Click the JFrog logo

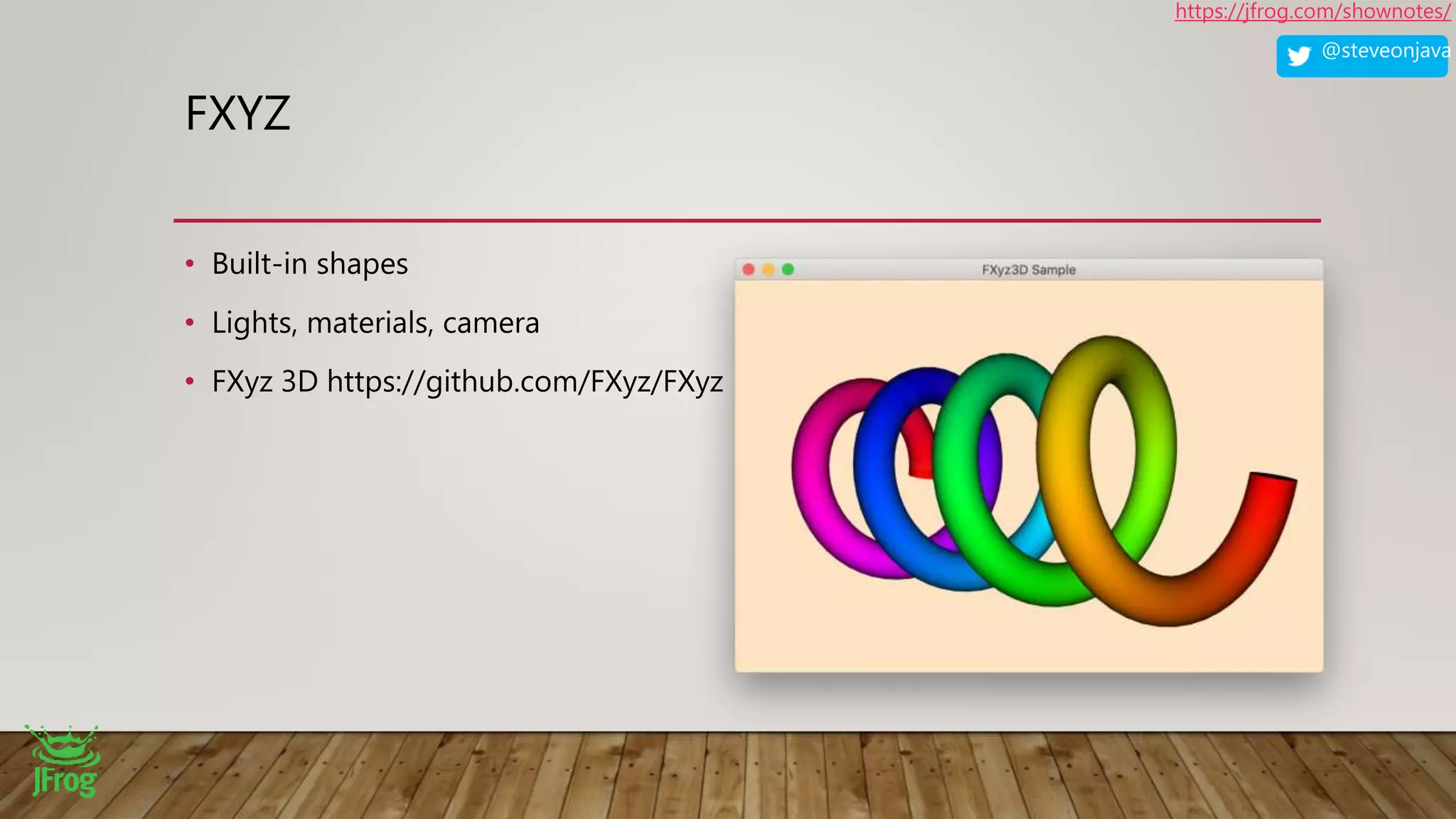pos(64,761)
